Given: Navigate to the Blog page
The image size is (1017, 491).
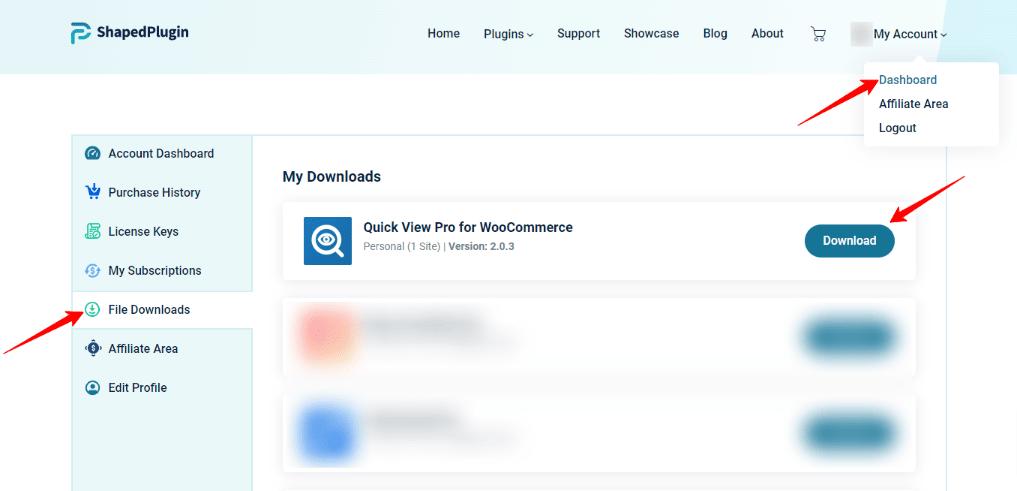Looking at the screenshot, I should [715, 34].
